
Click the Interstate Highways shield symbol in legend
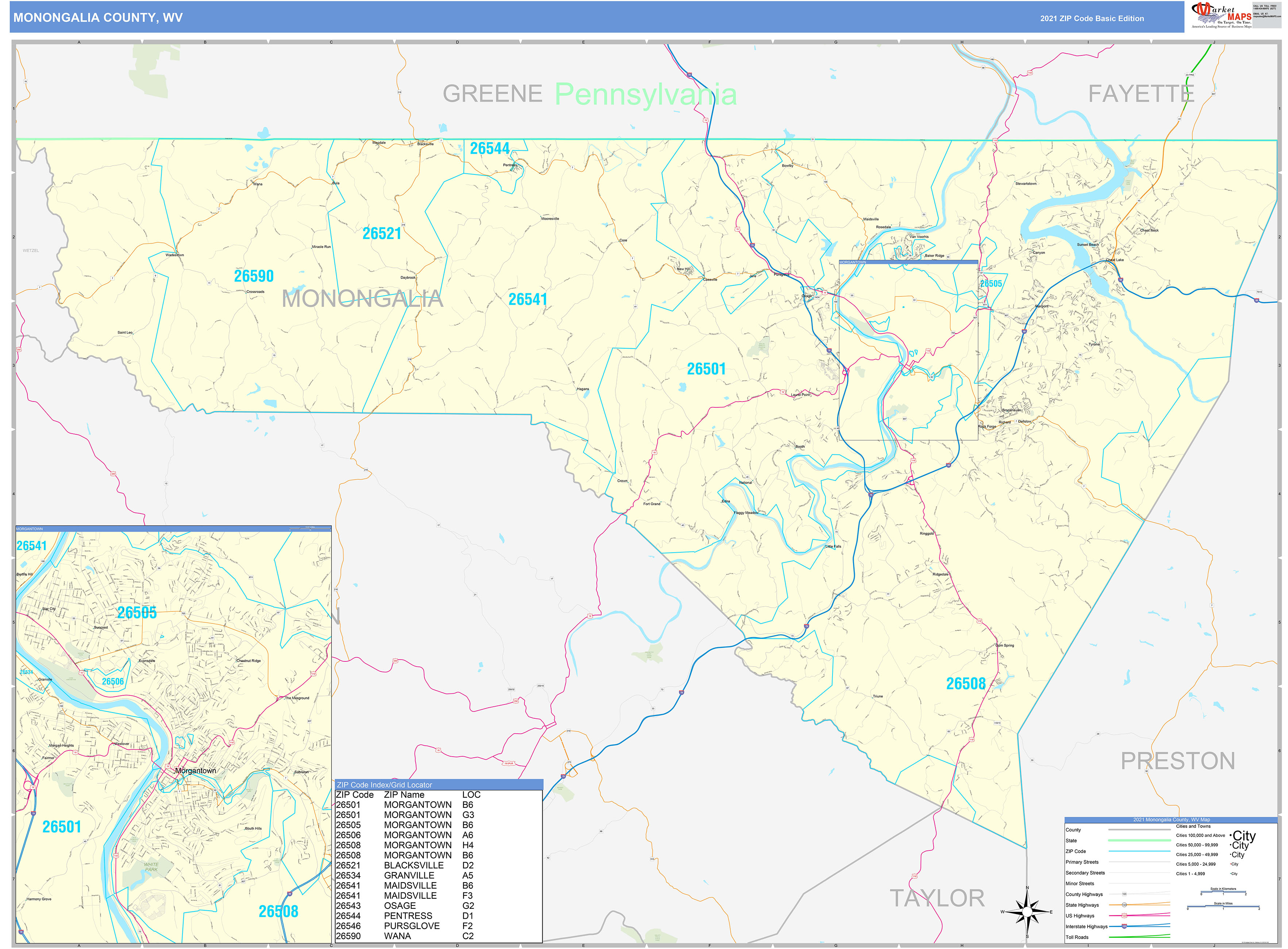coord(1124,927)
